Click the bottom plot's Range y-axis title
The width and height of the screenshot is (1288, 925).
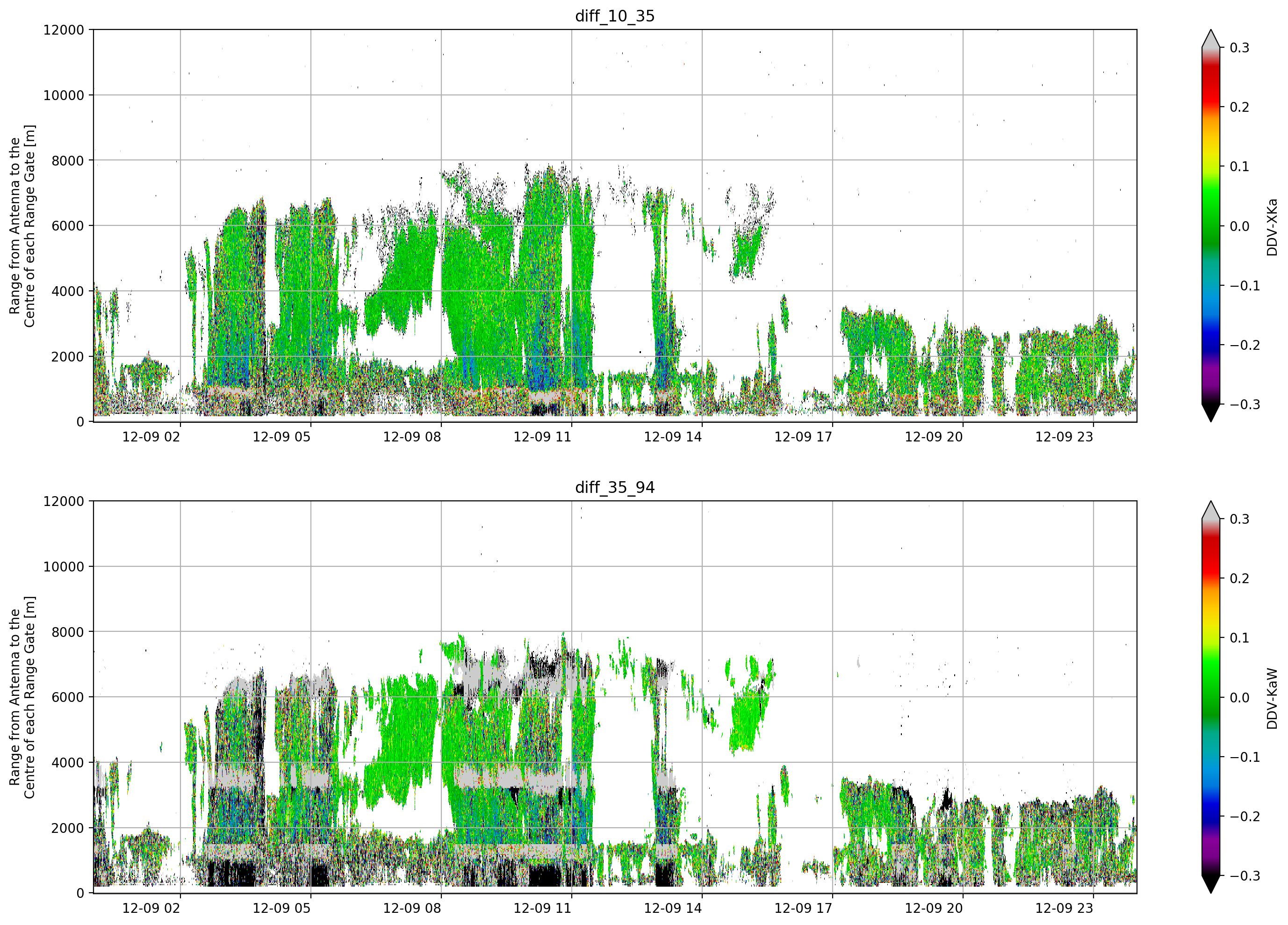(22, 697)
